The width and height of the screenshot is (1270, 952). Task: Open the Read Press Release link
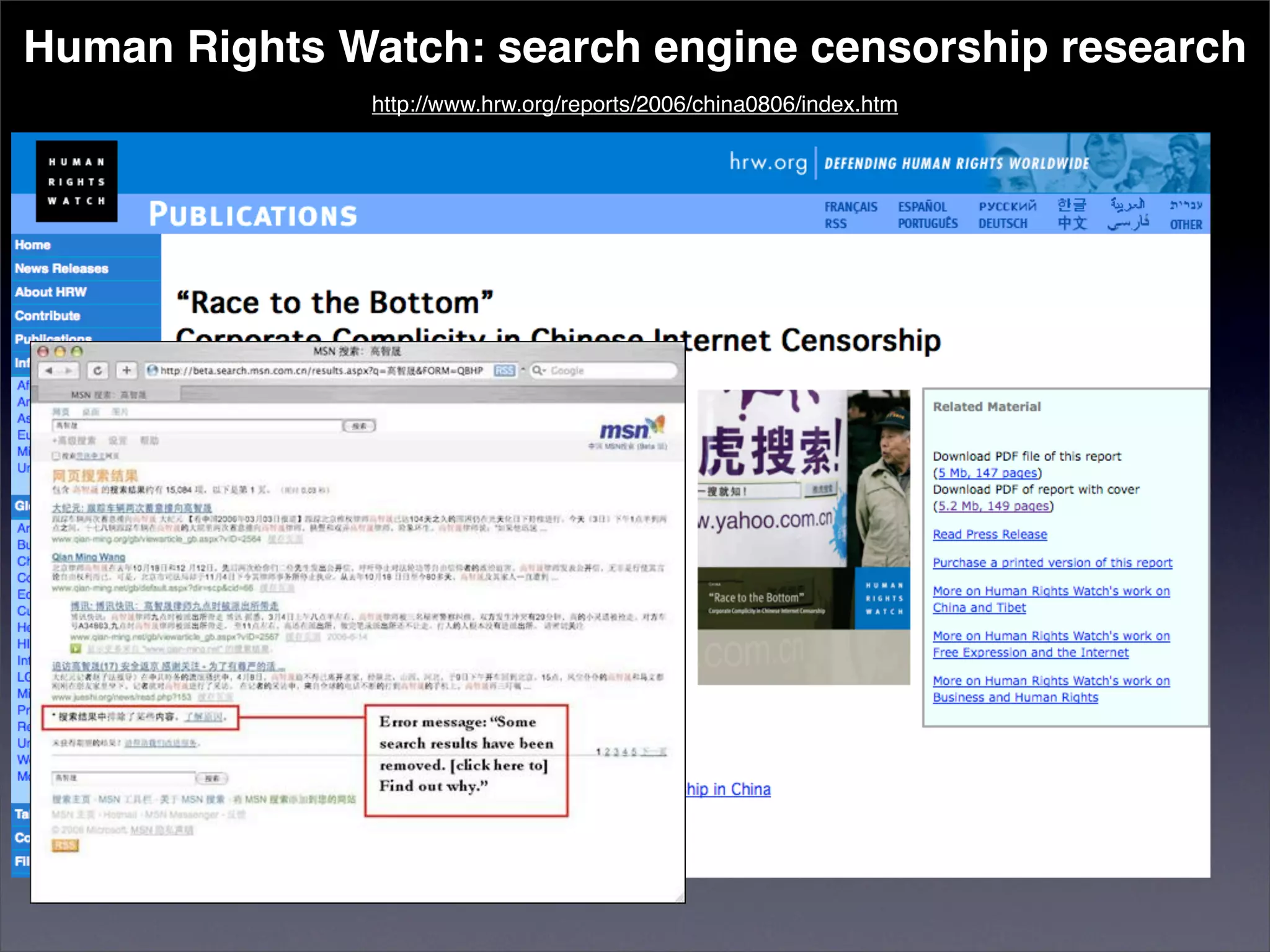(990, 534)
